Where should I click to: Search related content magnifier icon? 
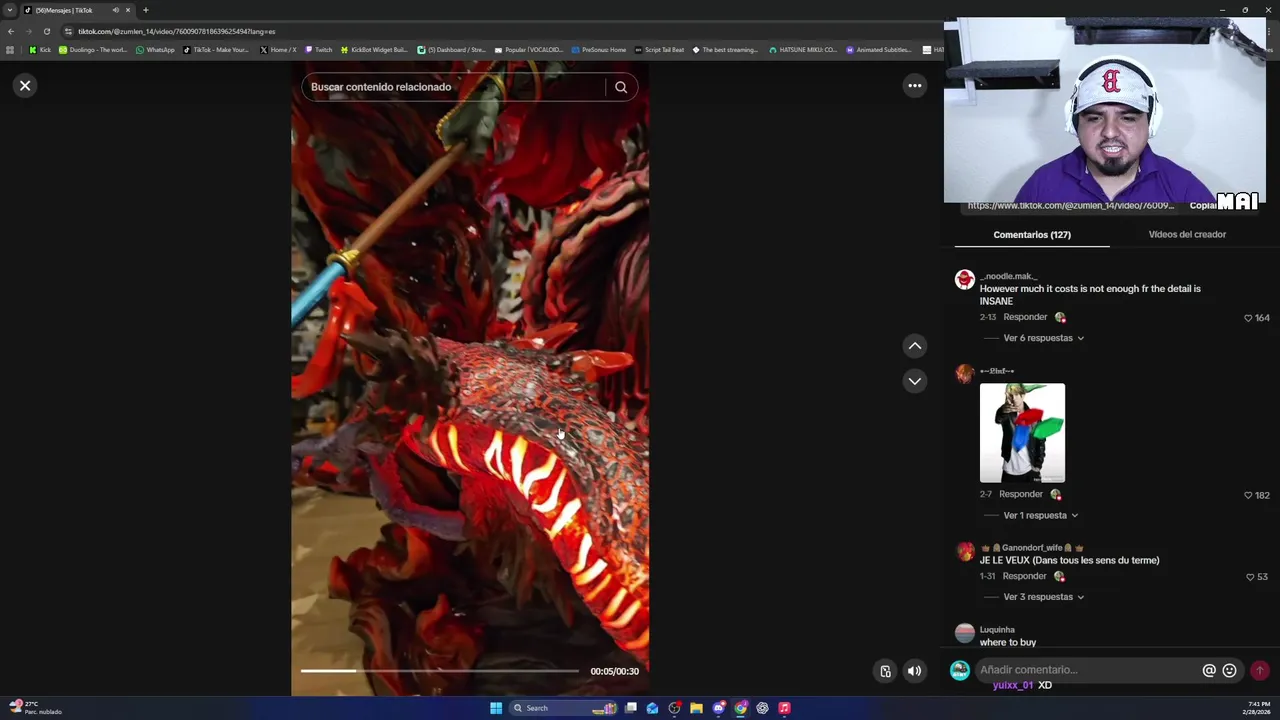pos(621,87)
